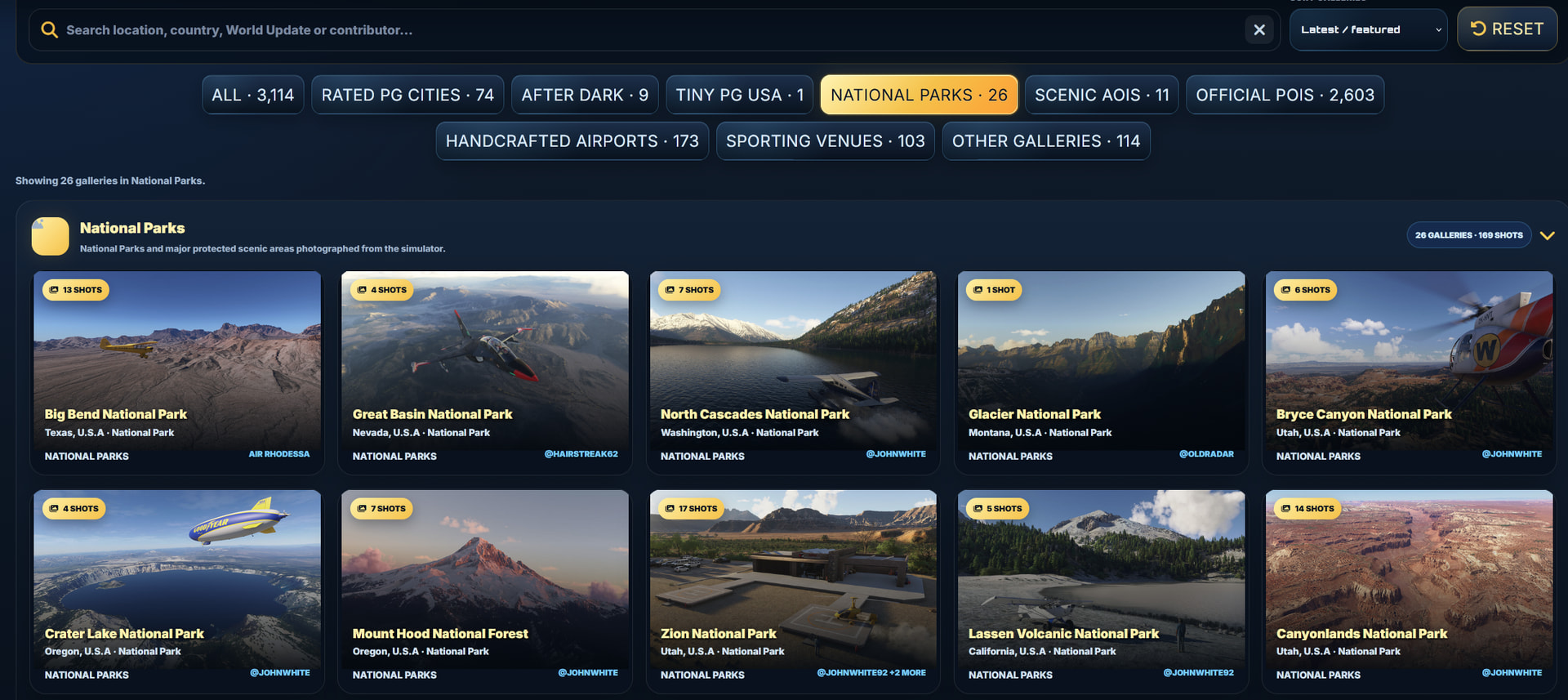The image size is (1568, 700).
Task: Filter by SPORTING VENUES
Action: pos(826,141)
